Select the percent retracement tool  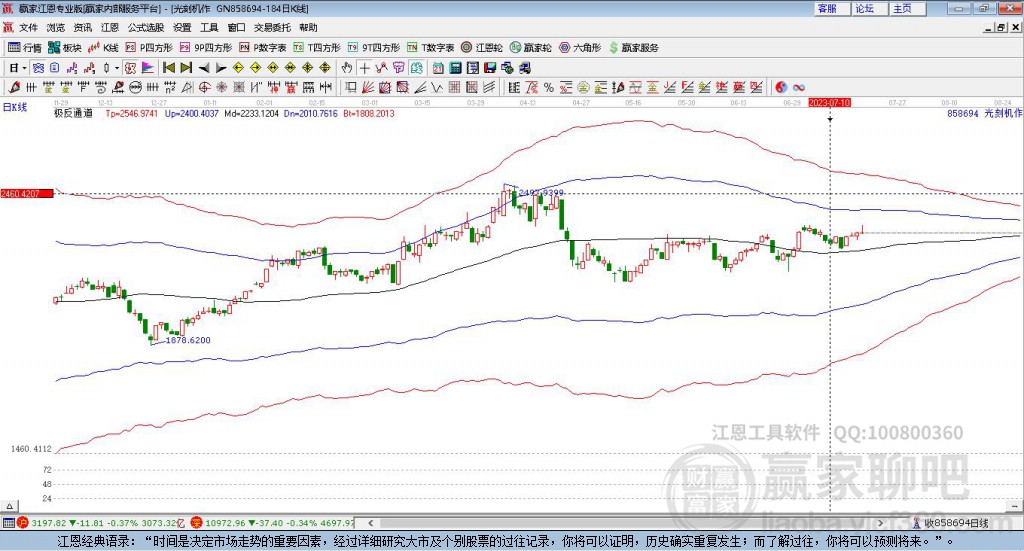click(x=549, y=87)
